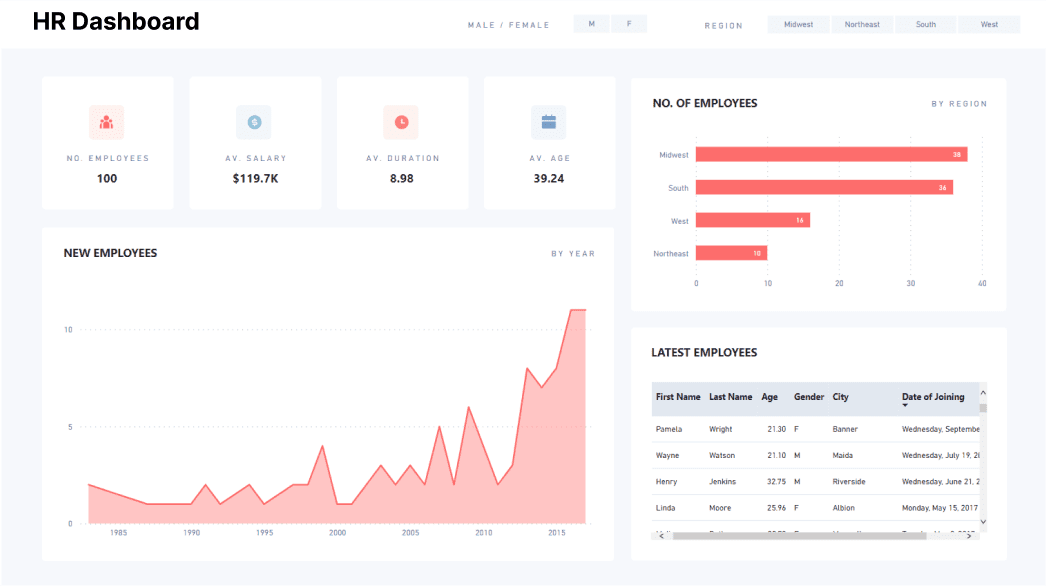Select the West region filter
The height and width of the screenshot is (586, 1046).
(x=989, y=23)
